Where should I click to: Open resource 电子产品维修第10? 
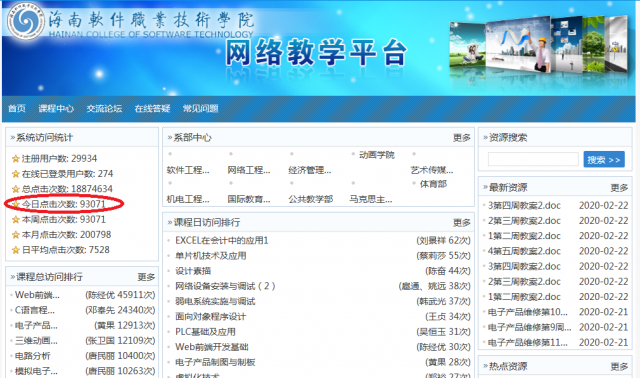point(527,312)
